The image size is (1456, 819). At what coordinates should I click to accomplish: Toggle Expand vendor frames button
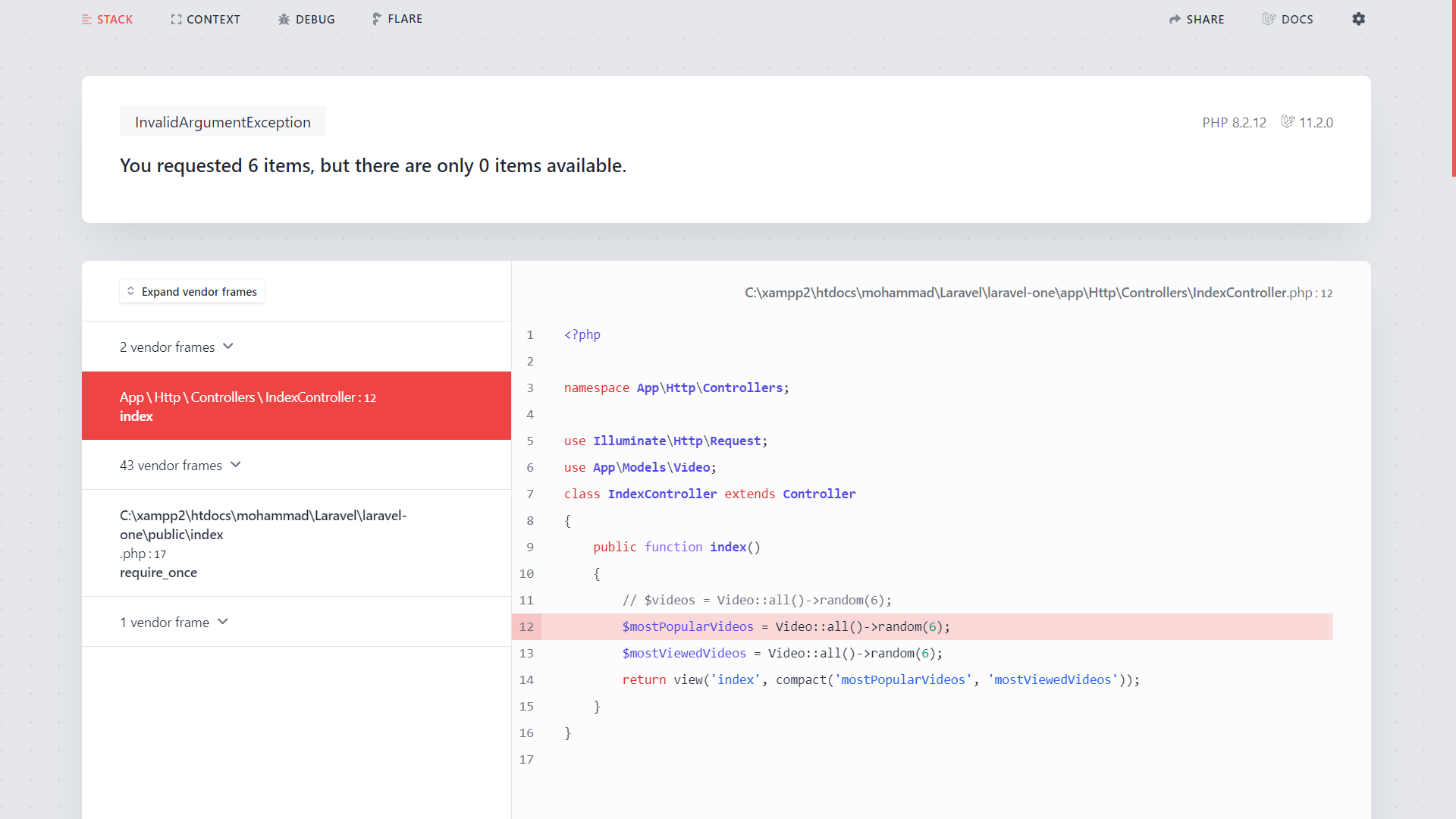[x=192, y=291]
